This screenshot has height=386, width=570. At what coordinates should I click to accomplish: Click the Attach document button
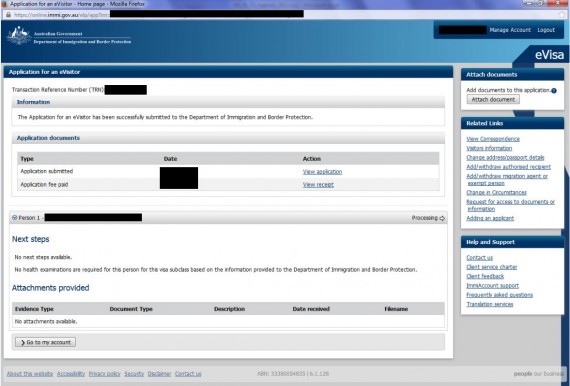[493, 100]
